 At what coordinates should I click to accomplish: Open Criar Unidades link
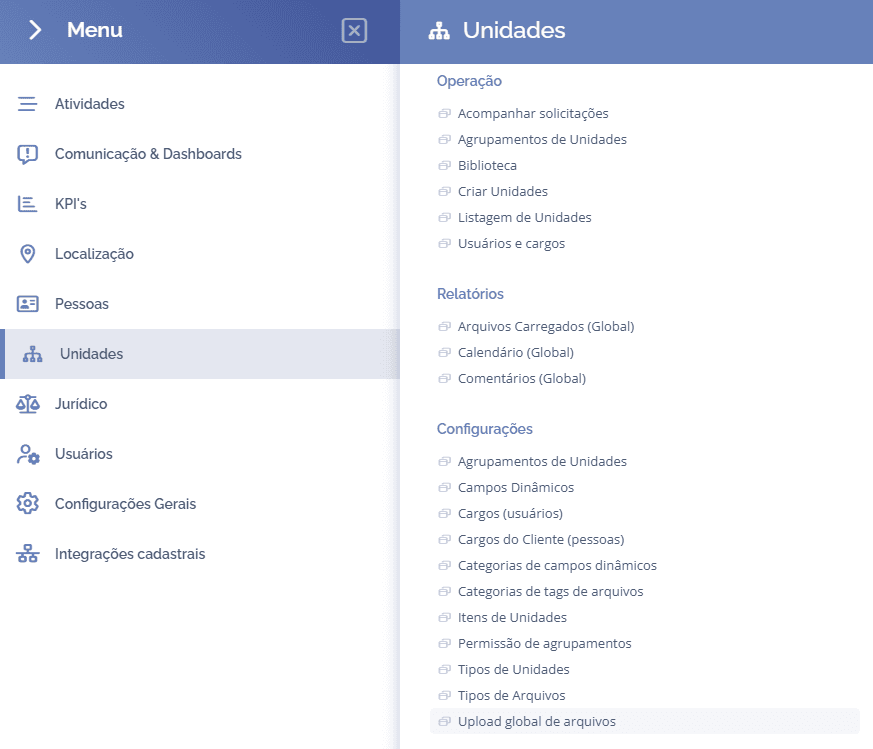[503, 192]
